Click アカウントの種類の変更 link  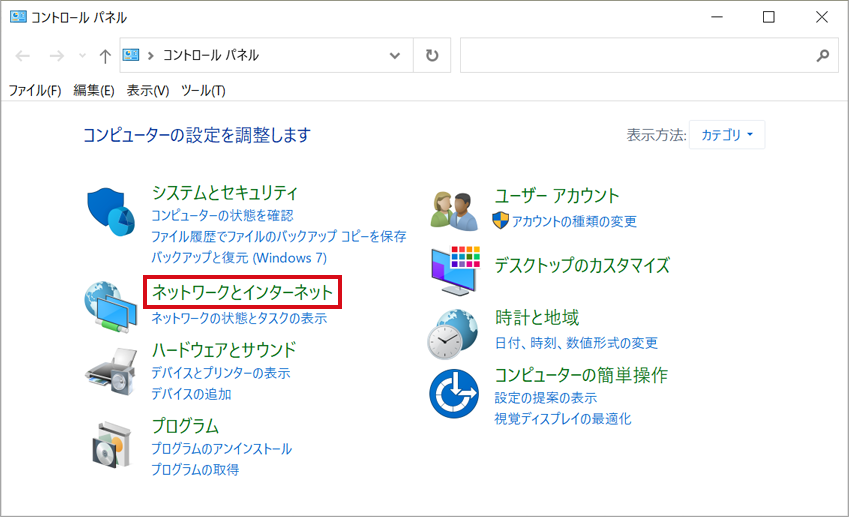574,221
